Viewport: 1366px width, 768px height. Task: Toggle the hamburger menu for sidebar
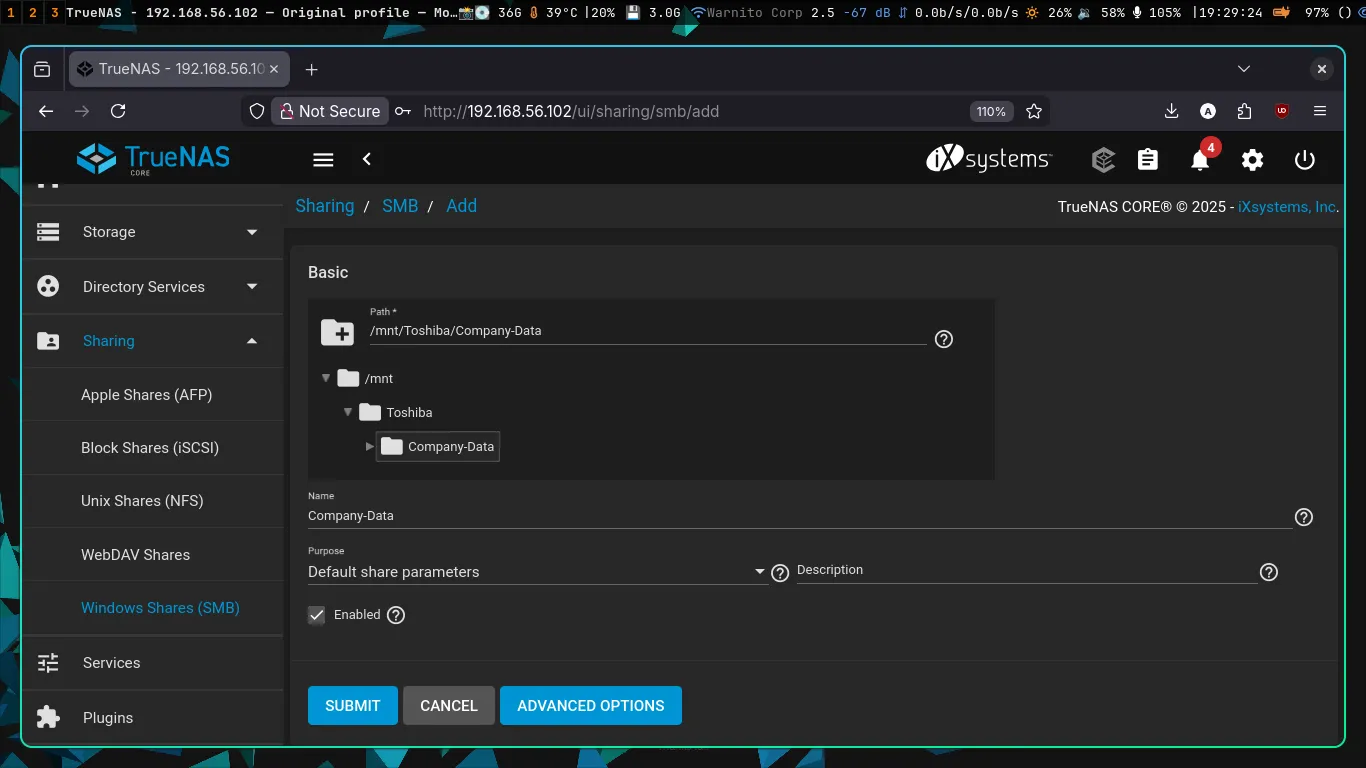point(323,160)
